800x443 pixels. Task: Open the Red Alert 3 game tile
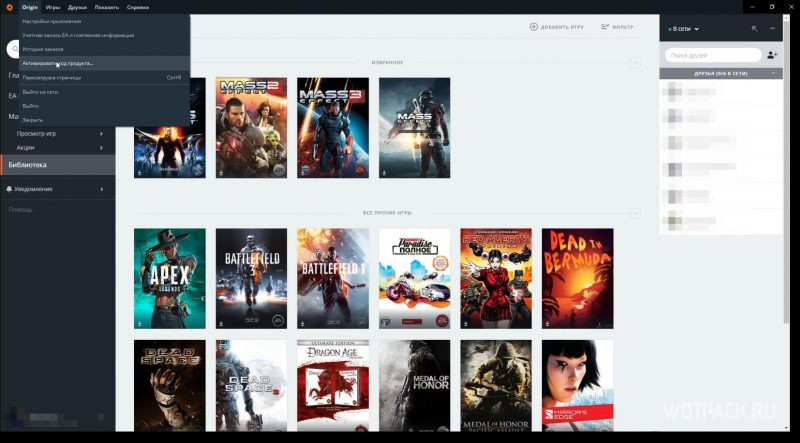point(496,279)
